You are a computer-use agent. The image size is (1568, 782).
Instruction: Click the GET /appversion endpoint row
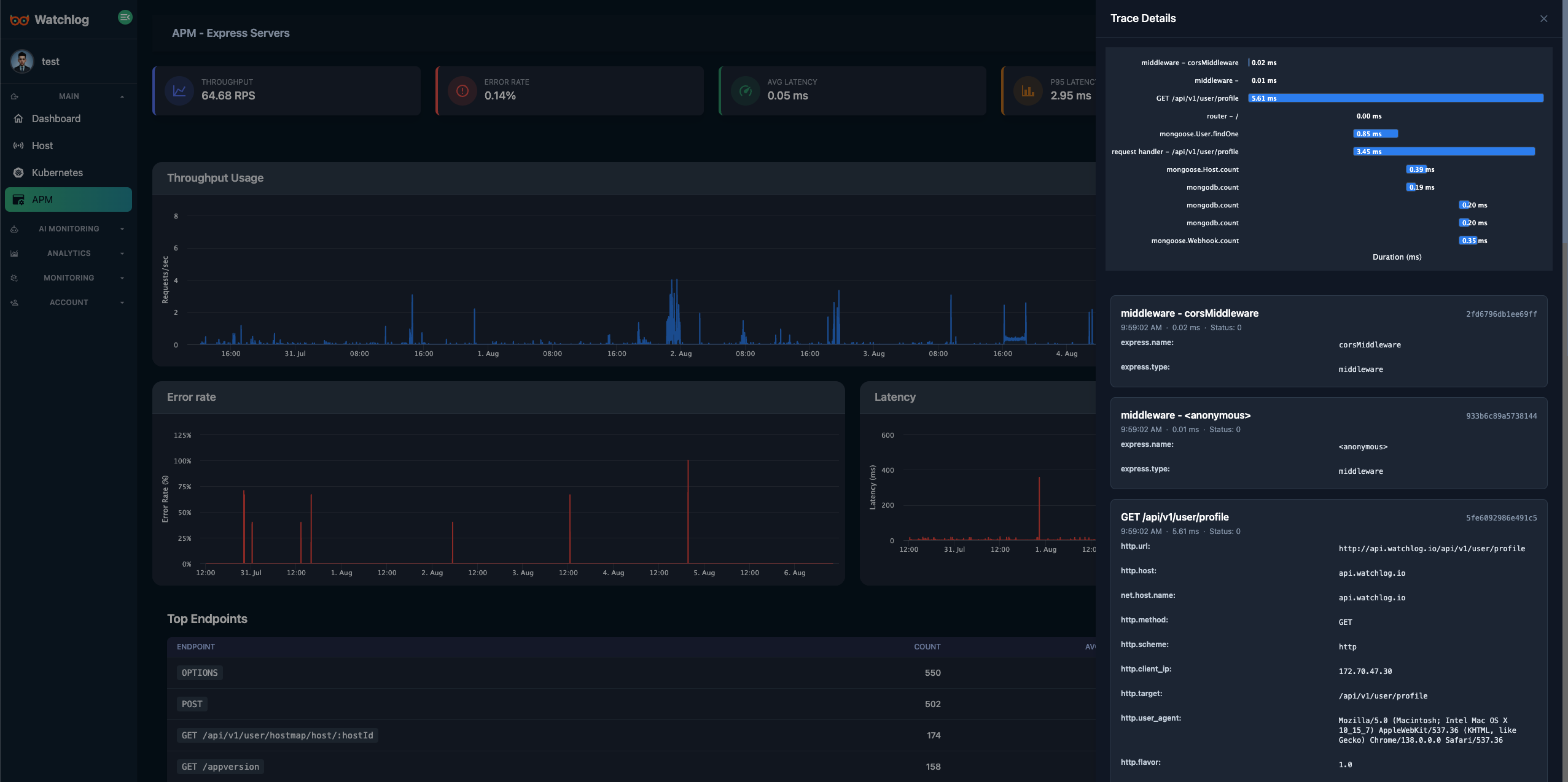(x=220, y=767)
